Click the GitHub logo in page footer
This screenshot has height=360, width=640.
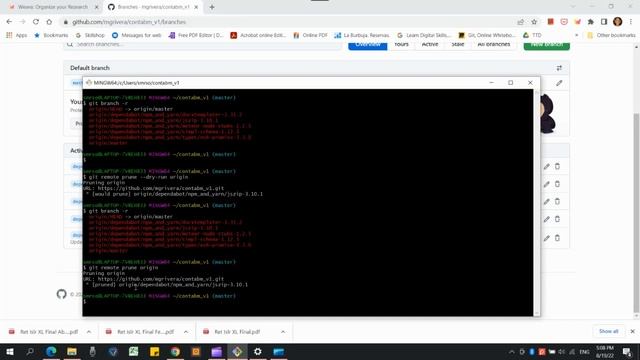tap(61, 294)
